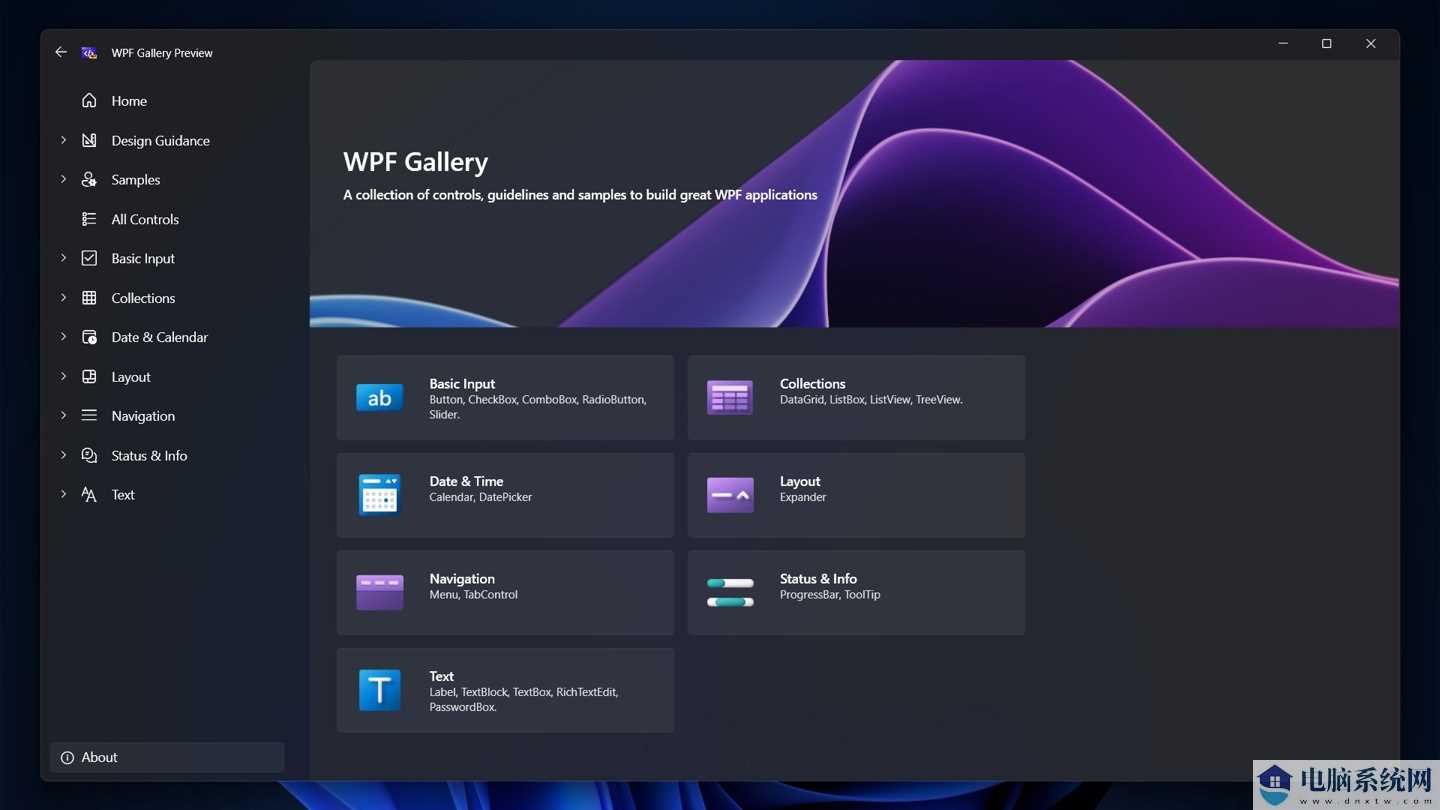Expand the Collections sidebar chevron
Image resolution: width=1440 pixels, height=810 pixels.
point(63,297)
